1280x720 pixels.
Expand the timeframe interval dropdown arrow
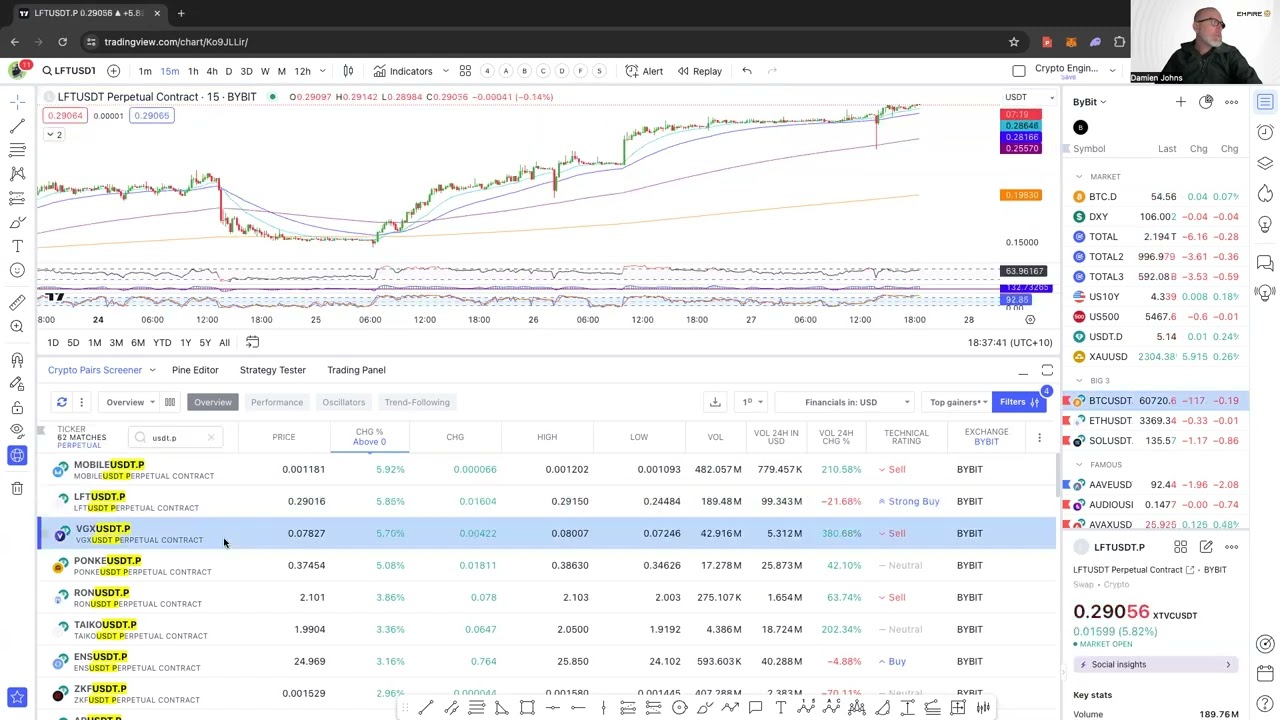click(320, 71)
